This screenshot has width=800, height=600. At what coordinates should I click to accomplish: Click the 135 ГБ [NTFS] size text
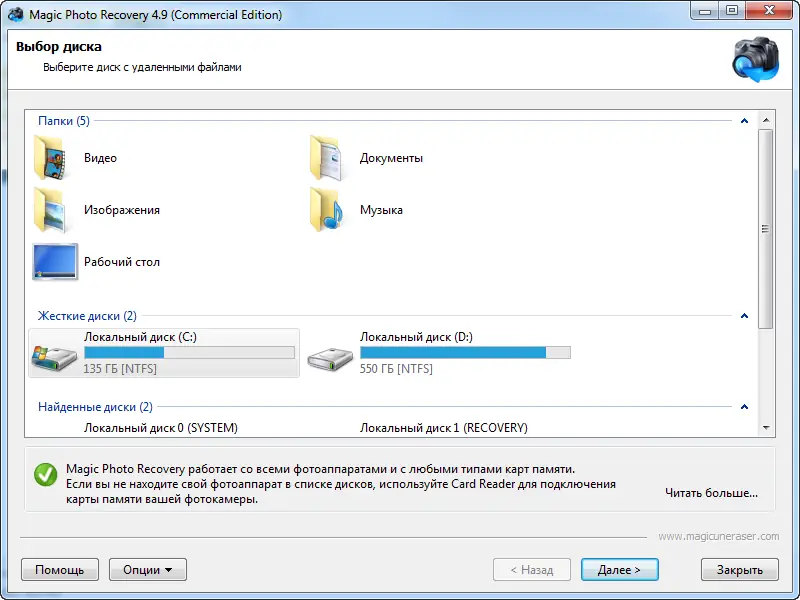[x=120, y=368]
